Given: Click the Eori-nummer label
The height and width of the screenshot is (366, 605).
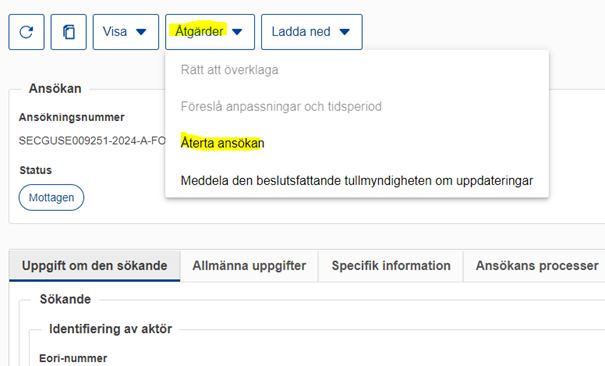Looking at the screenshot, I should 73,358.
